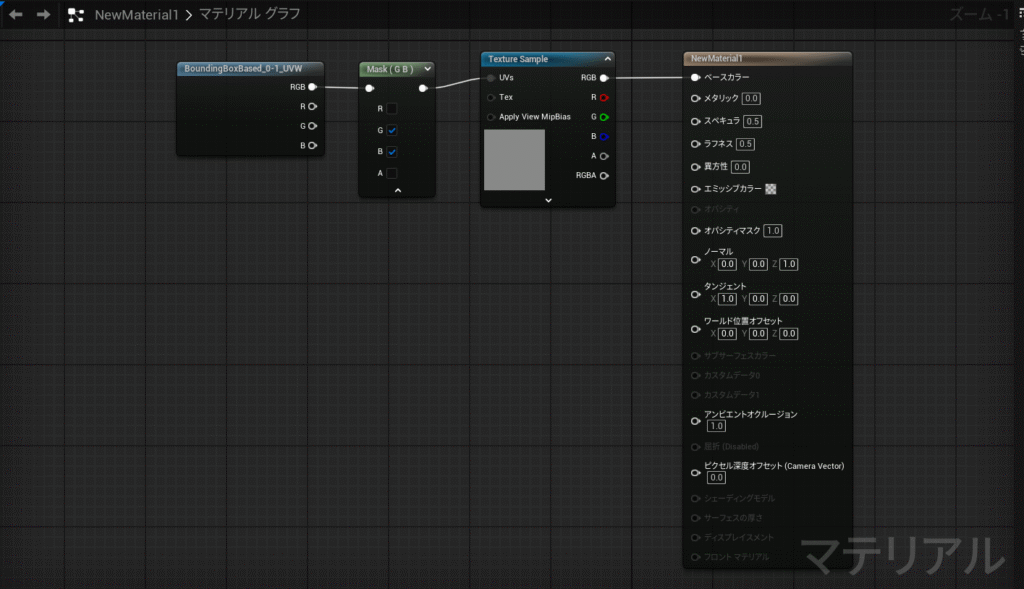Screen dimensions: 1024x589
Task: Click the スペキュラ input pin
Action: [x=696, y=121]
